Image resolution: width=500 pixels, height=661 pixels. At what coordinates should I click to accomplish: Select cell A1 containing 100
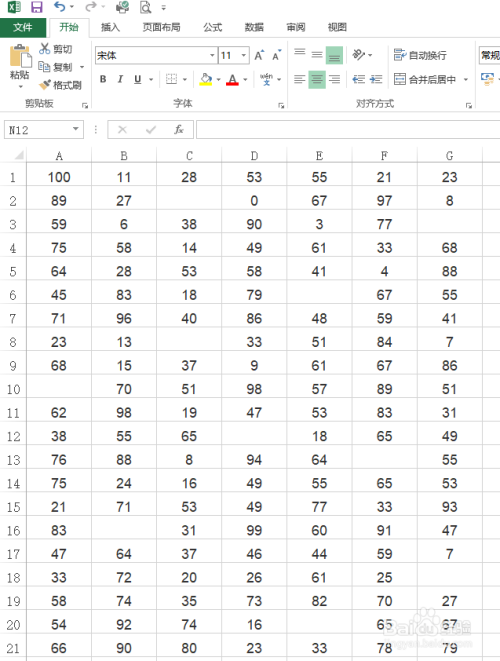(59, 177)
